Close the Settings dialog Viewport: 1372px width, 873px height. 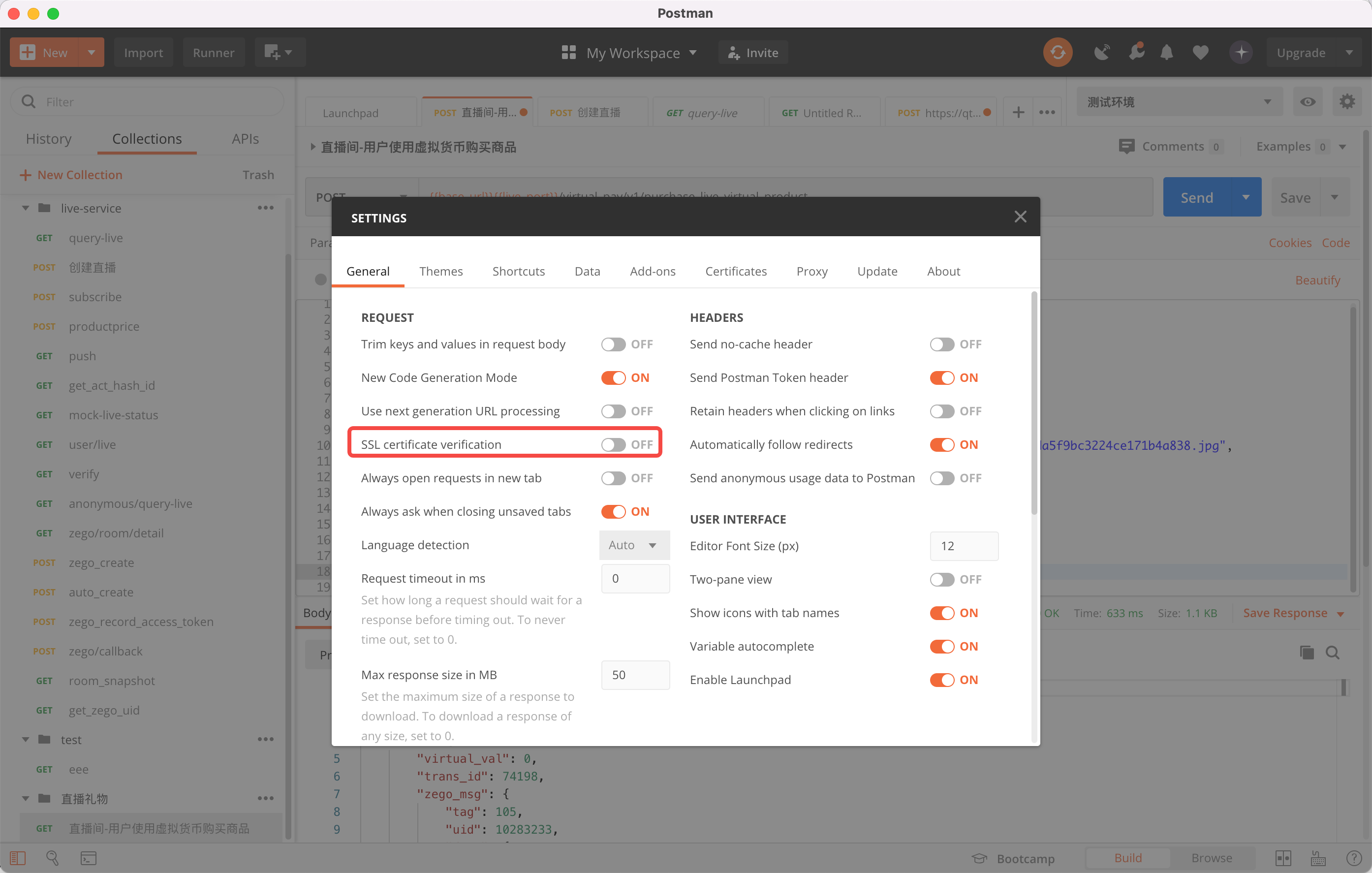[x=1020, y=217]
